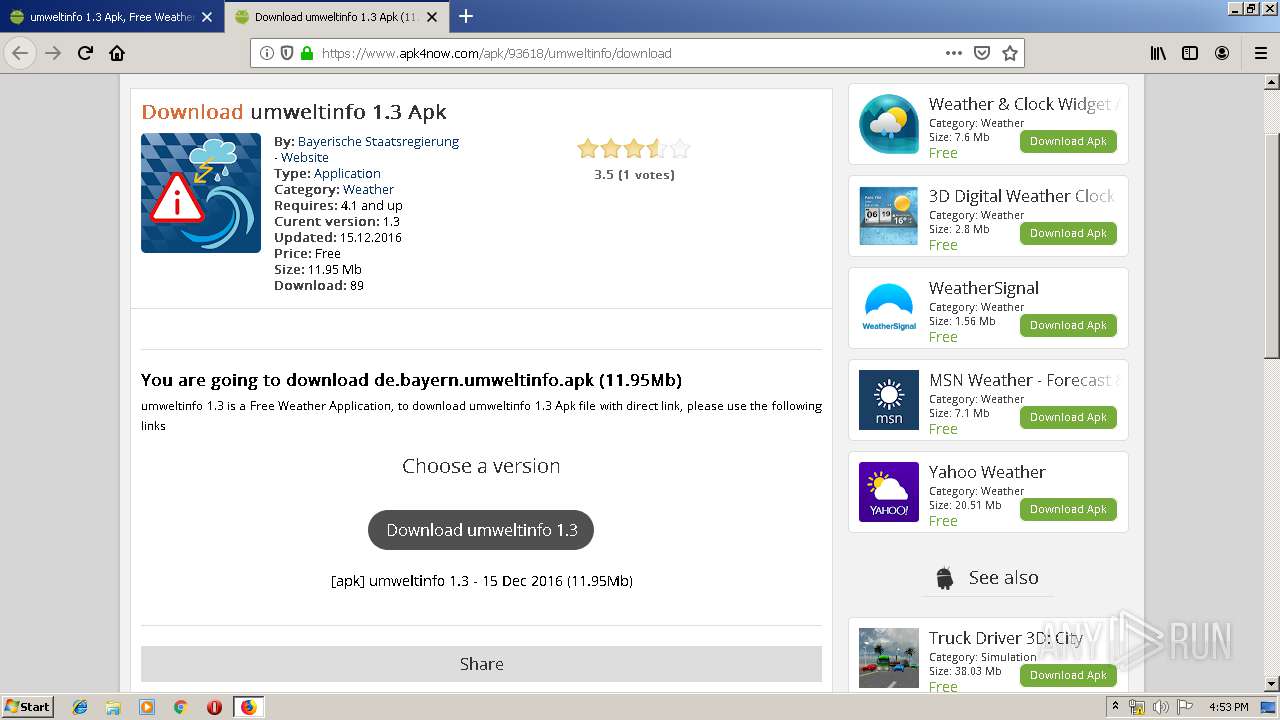Open the WeatherSignal title link
Viewport: 1280px width, 720px height.
(x=984, y=288)
